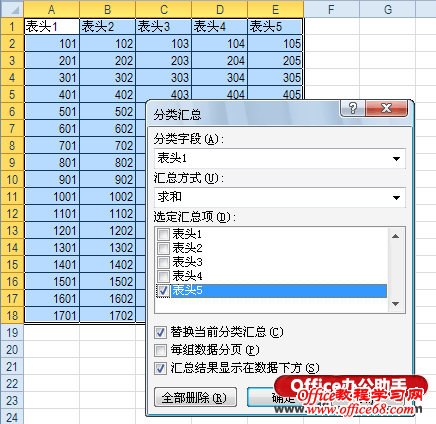Click cell with value 1202
The width and height of the screenshot is (436, 424).
coord(108,230)
